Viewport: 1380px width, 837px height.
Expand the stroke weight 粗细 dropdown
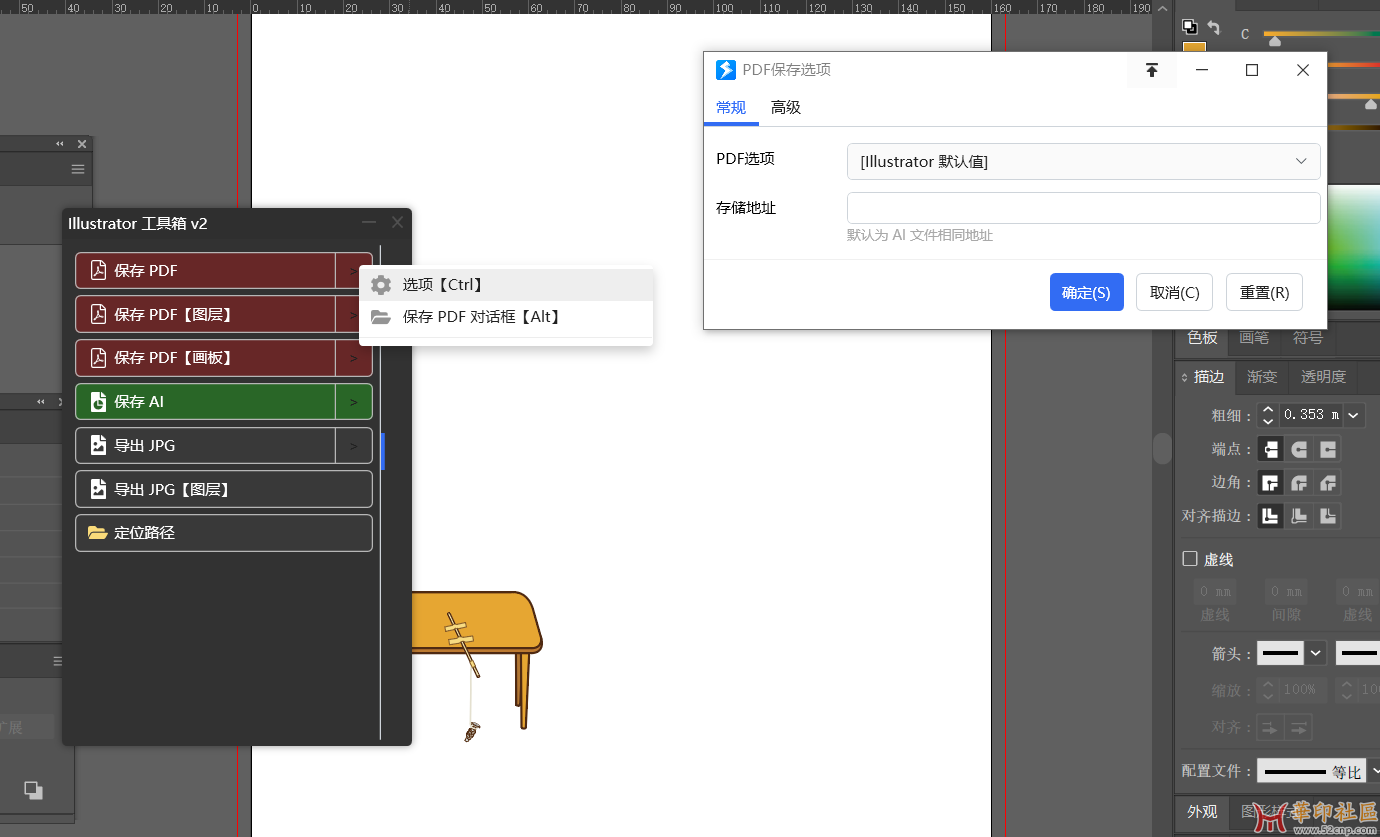(1353, 415)
